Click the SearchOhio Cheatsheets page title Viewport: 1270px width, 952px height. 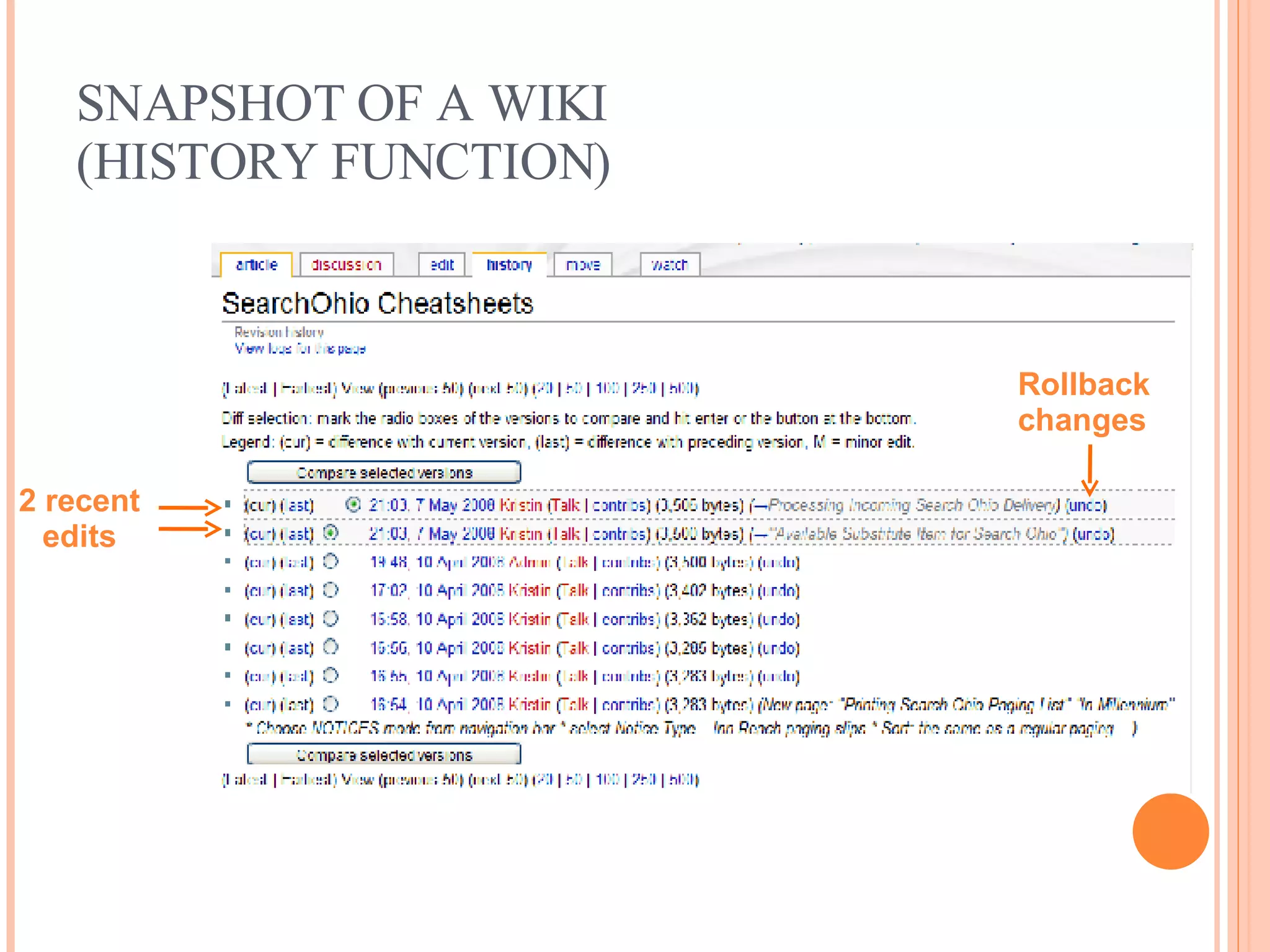pos(378,303)
